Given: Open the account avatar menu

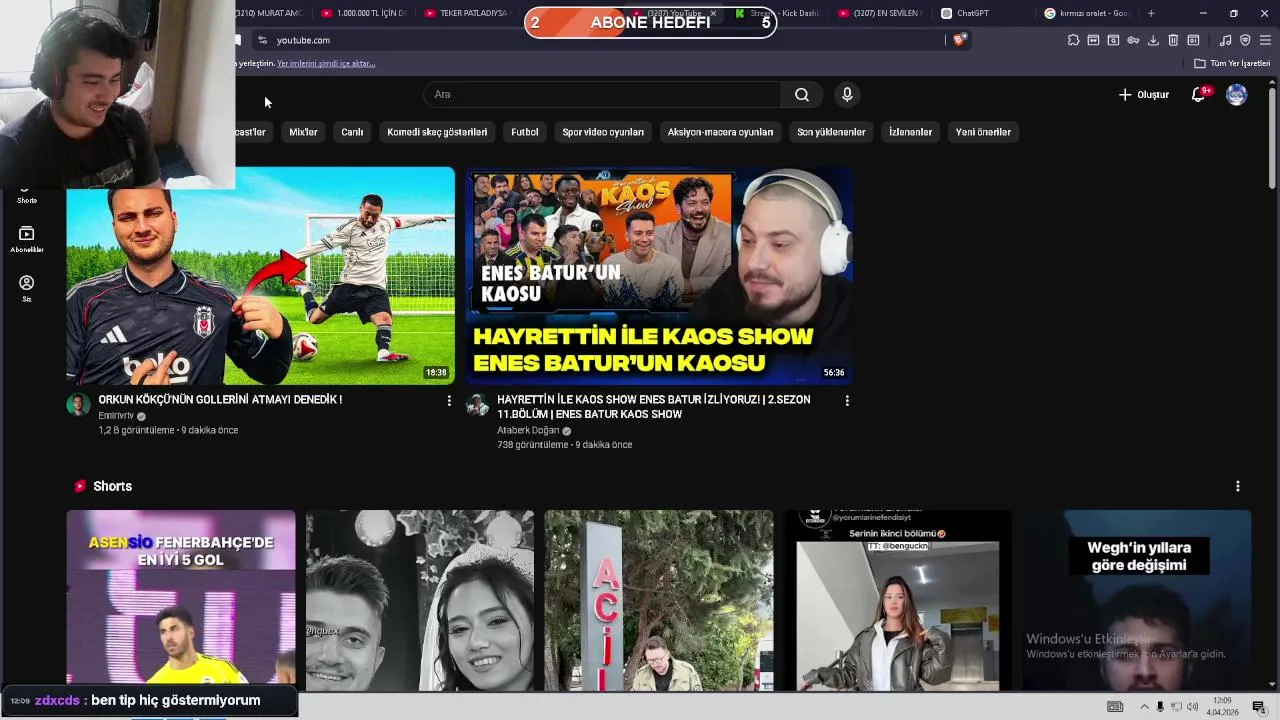Looking at the screenshot, I should click(x=1237, y=94).
